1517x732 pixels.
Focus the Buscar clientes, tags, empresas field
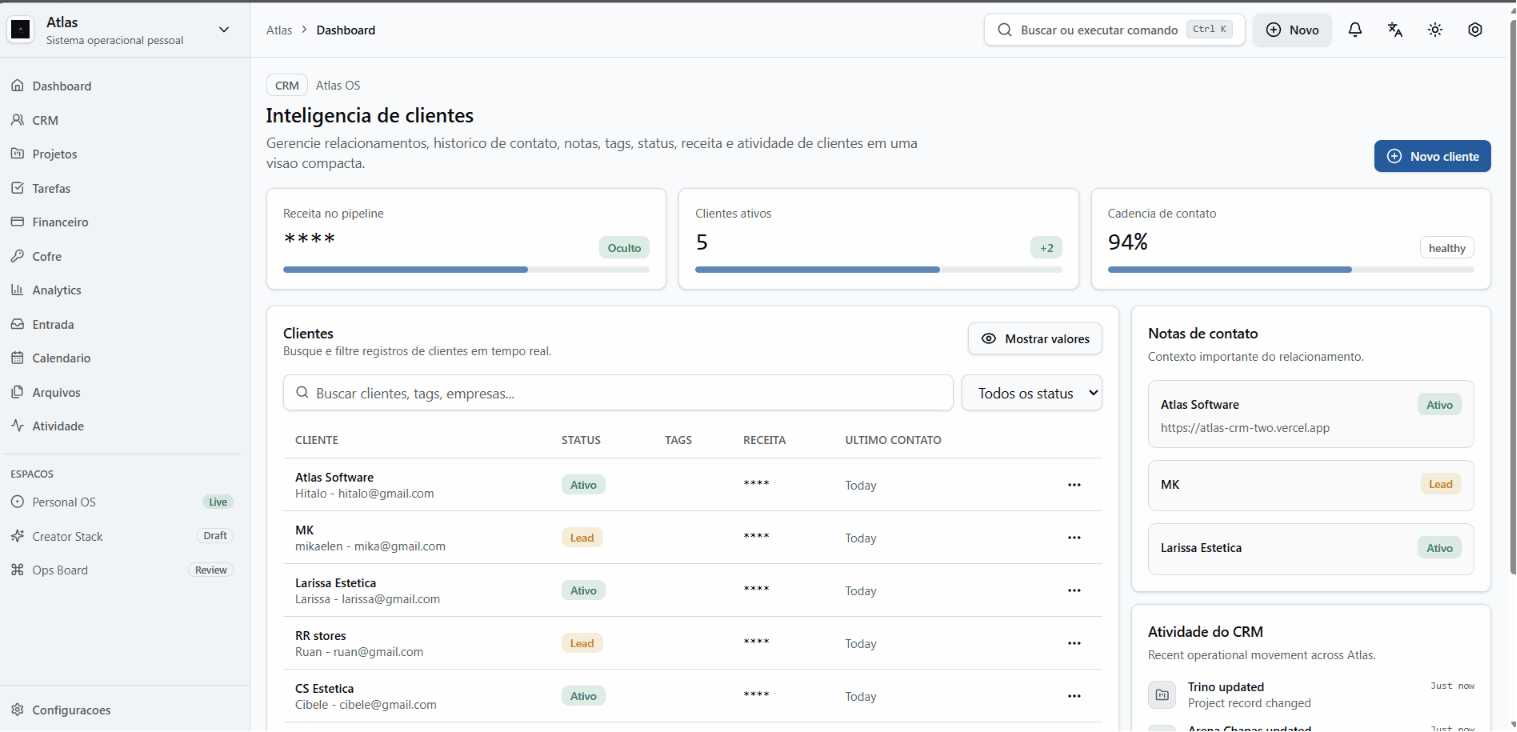(618, 393)
